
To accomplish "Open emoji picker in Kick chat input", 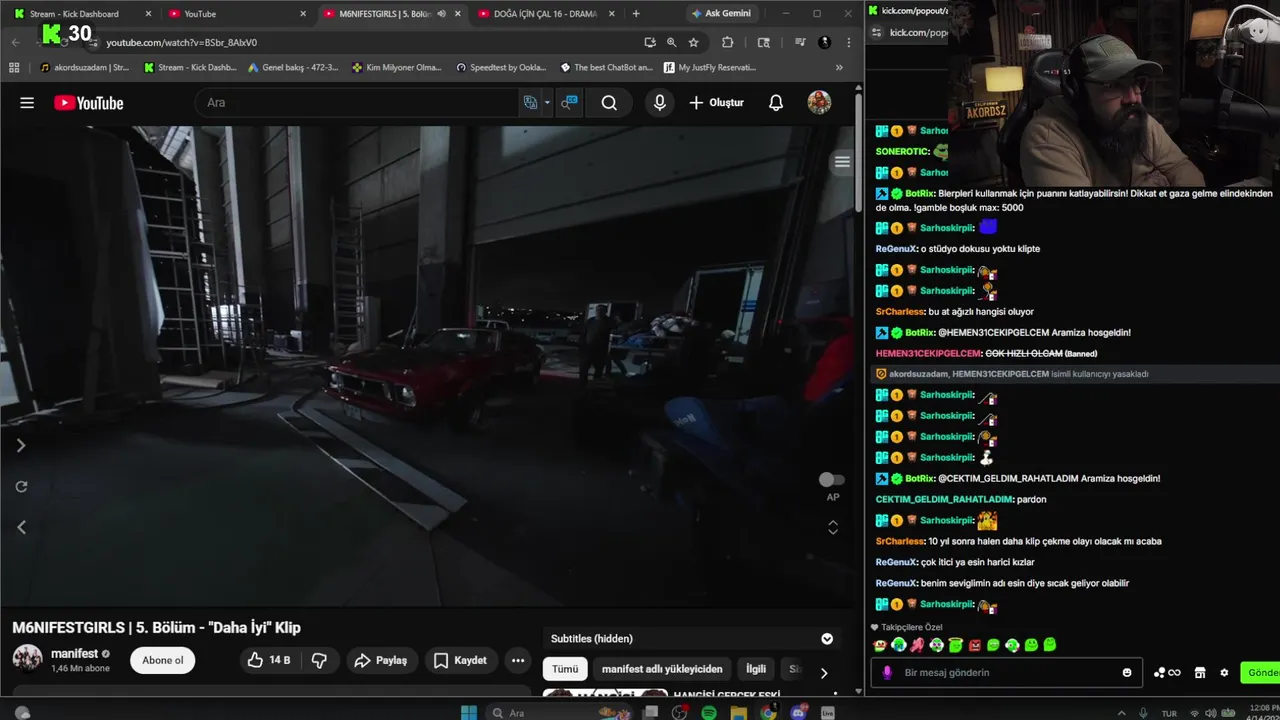I will [x=1127, y=673].
